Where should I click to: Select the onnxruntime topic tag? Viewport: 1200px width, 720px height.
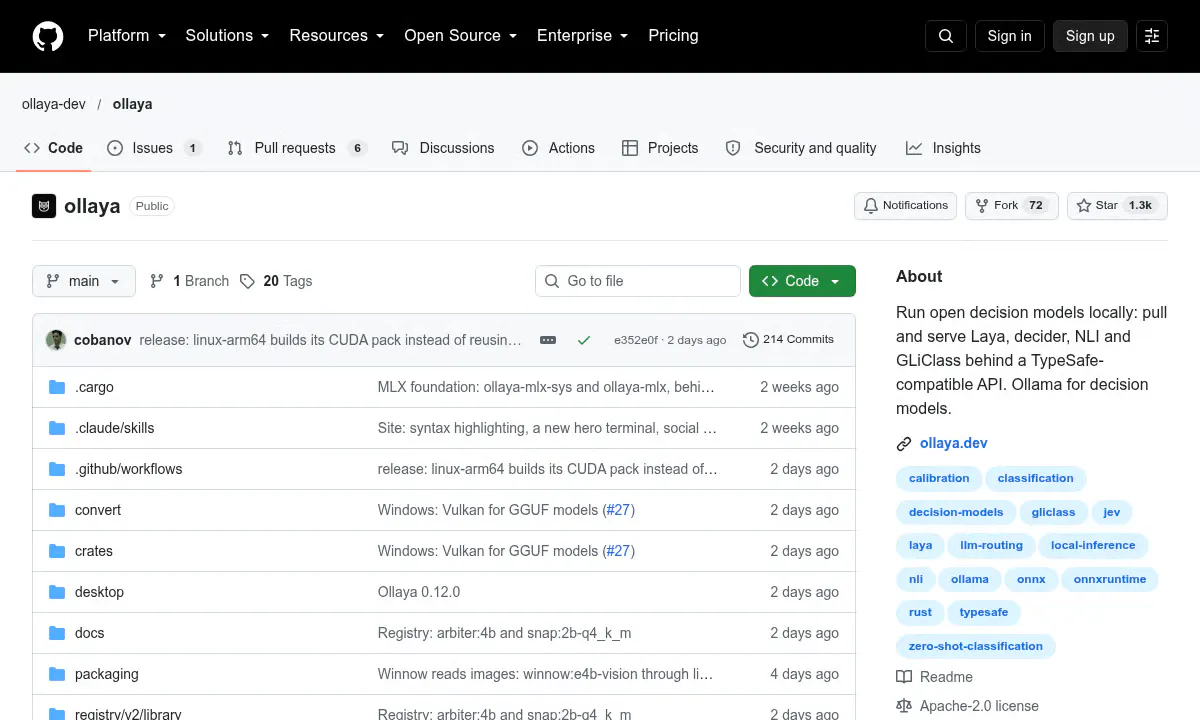pyautogui.click(x=1109, y=580)
